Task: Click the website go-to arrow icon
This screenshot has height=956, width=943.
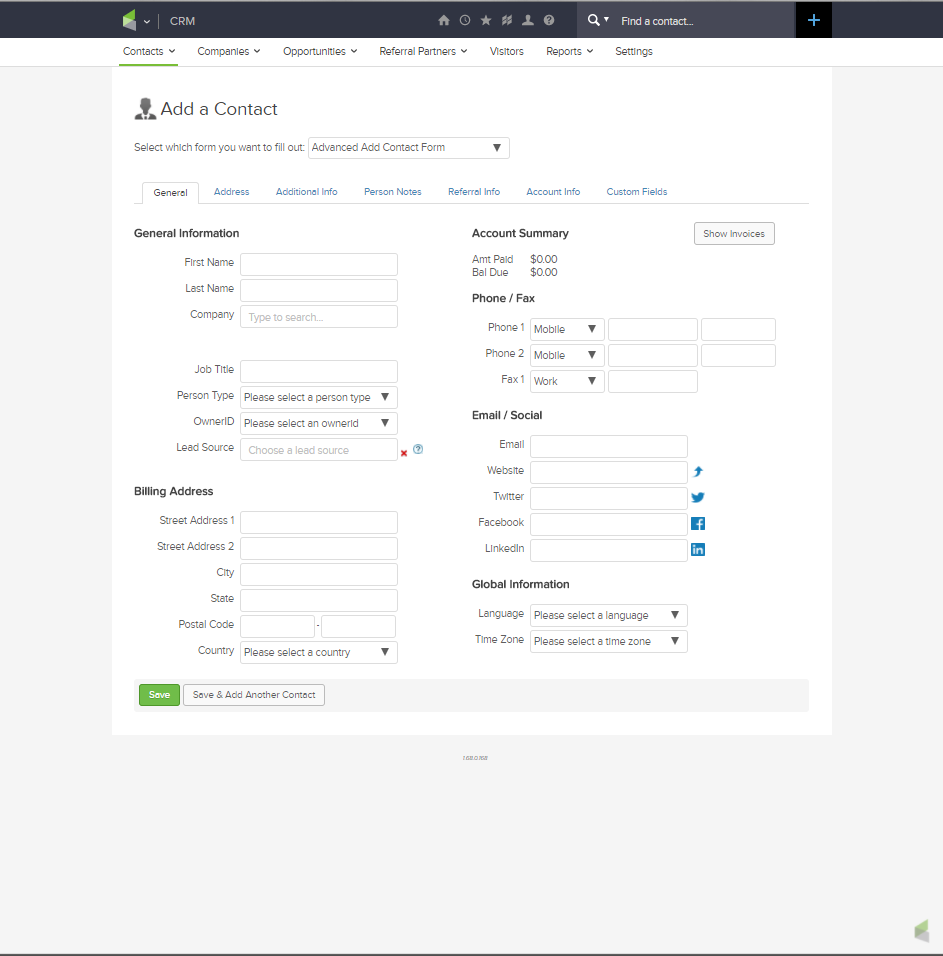Action: (x=698, y=471)
